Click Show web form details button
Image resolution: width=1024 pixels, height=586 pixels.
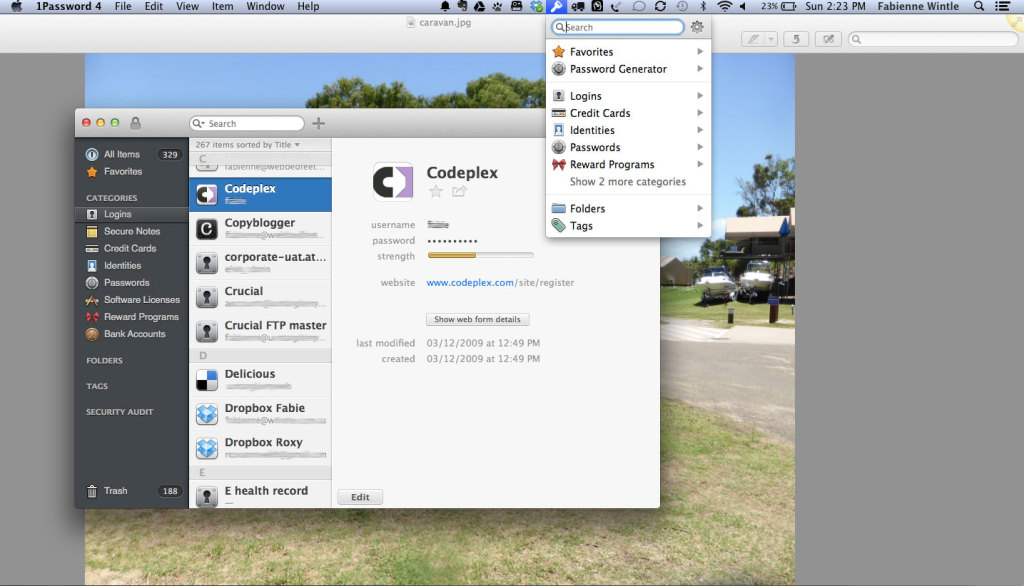477,319
